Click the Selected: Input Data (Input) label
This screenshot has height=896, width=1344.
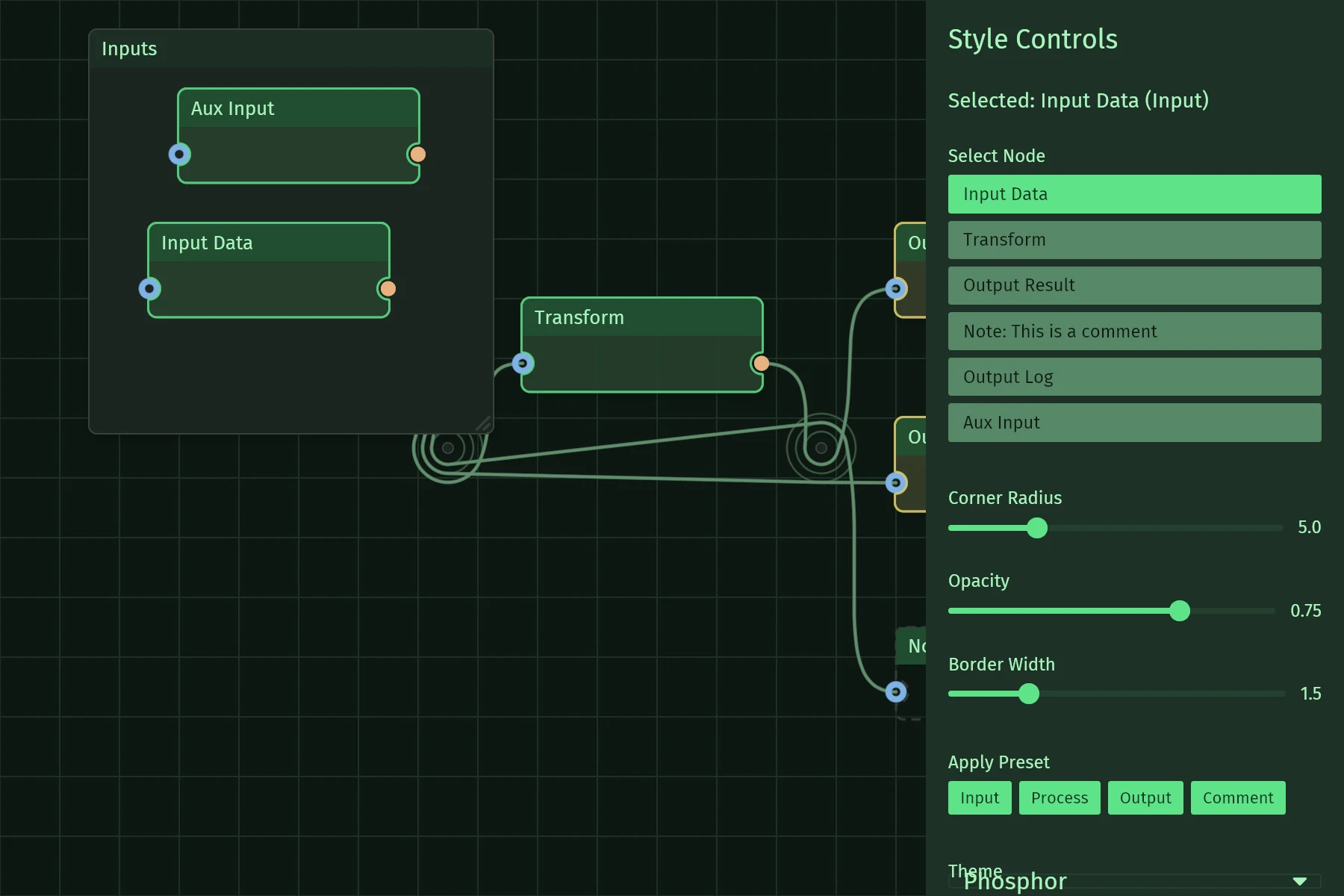coord(1078,101)
